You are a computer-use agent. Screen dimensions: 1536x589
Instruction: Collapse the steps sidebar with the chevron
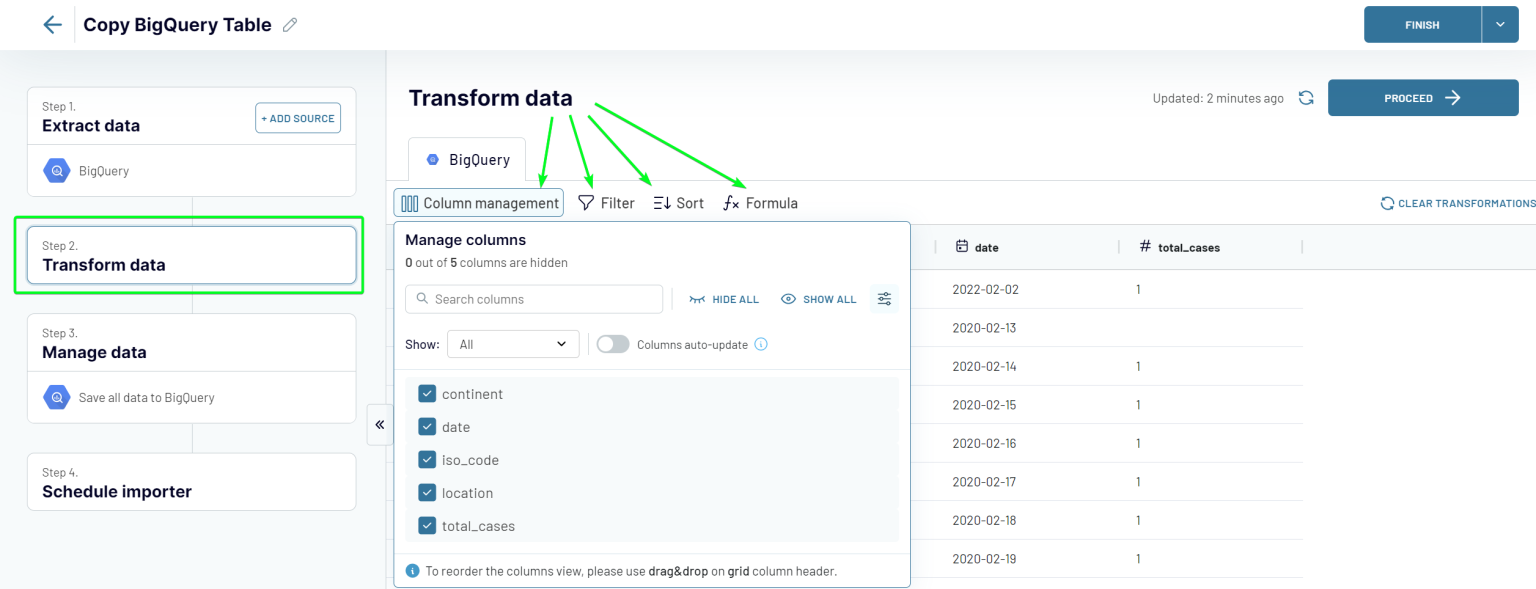379,425
